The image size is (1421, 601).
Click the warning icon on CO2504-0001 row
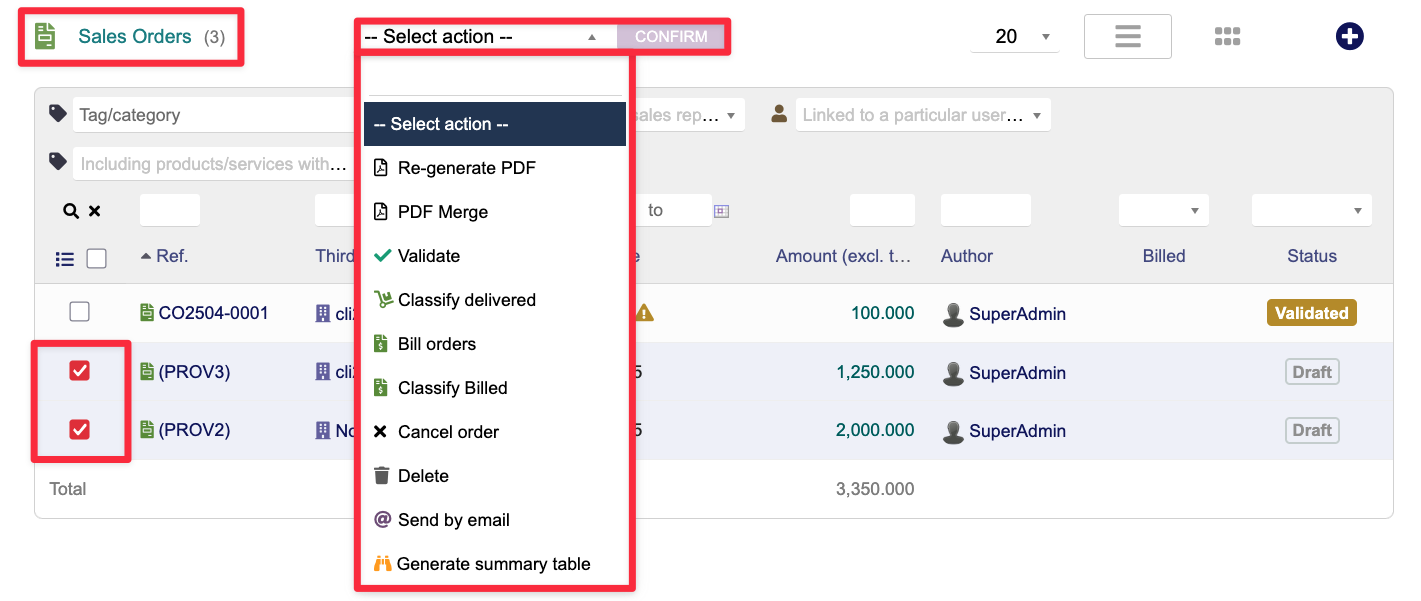pos(645,313)
